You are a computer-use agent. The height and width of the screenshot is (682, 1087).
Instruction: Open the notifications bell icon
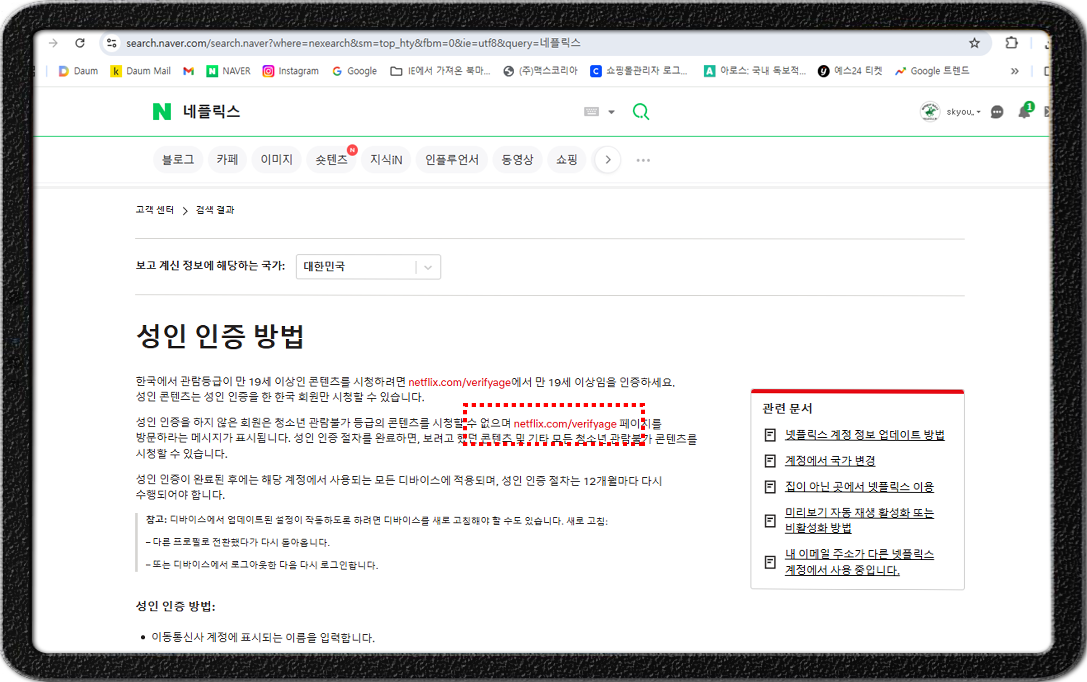1025,111
